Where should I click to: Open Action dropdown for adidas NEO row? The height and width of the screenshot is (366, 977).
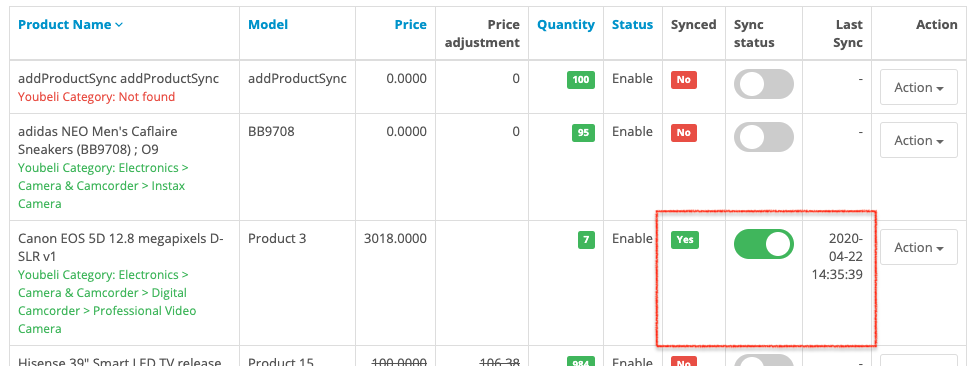coord(918,140)
